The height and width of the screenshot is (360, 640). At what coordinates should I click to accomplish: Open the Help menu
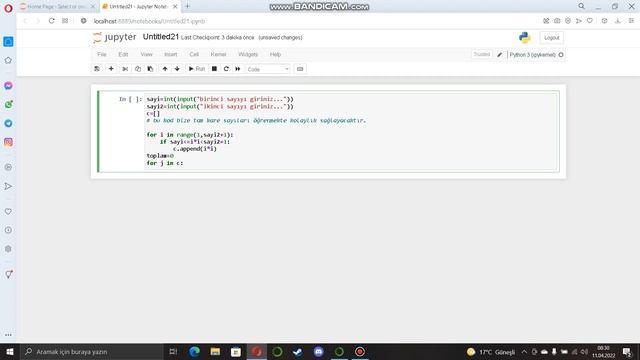[x=275, y=54]
